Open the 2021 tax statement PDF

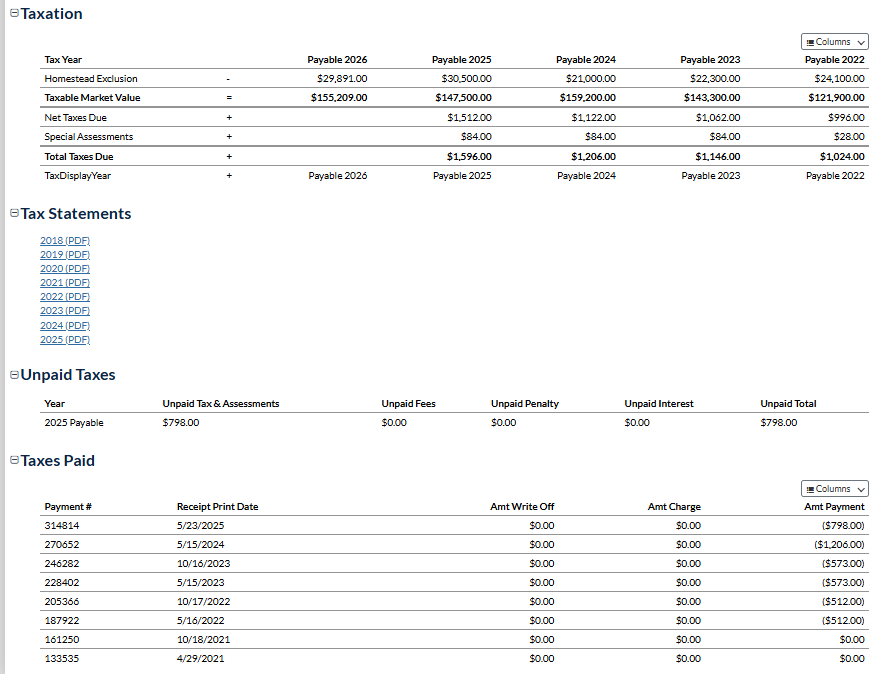(x=65, y=283)
